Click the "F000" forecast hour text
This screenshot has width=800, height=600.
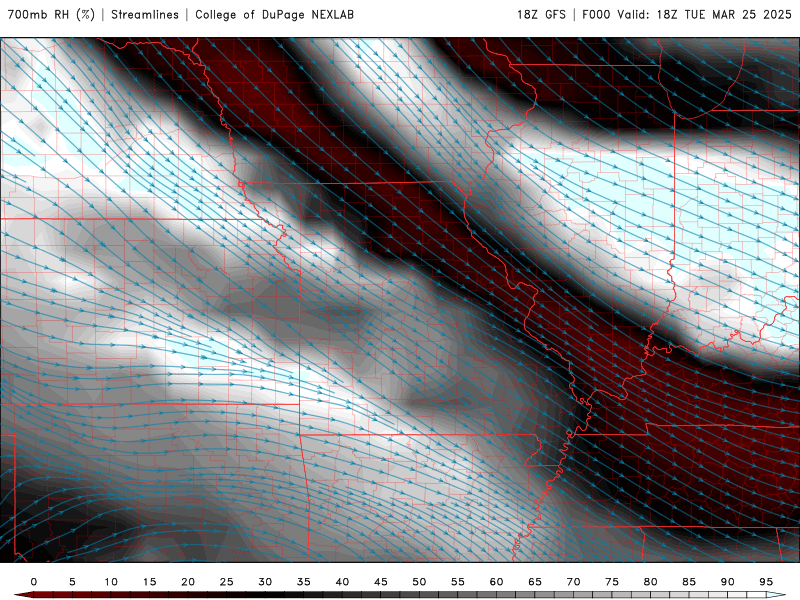[596, 15]
